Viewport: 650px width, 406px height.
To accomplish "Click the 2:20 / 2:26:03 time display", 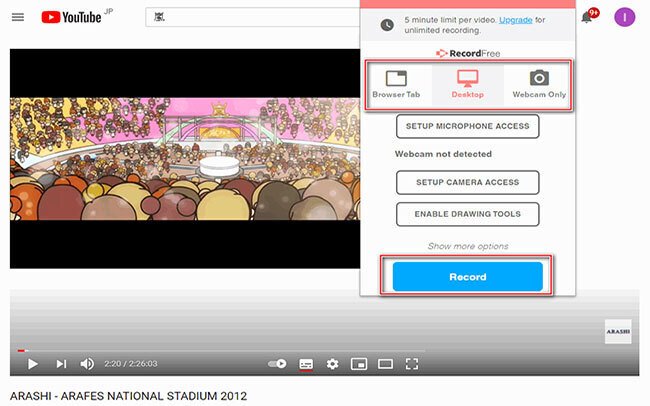I will 131,364.
